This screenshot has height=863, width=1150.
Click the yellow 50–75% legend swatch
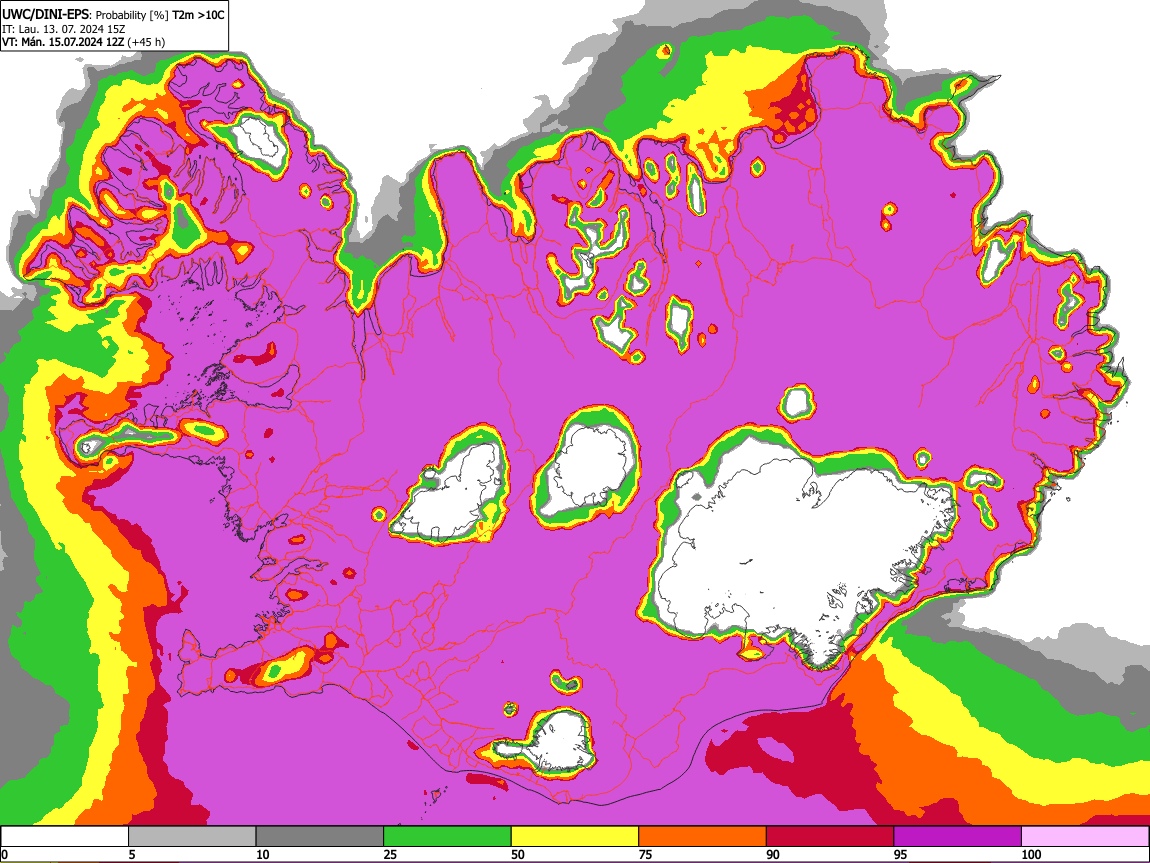point(575,837)
